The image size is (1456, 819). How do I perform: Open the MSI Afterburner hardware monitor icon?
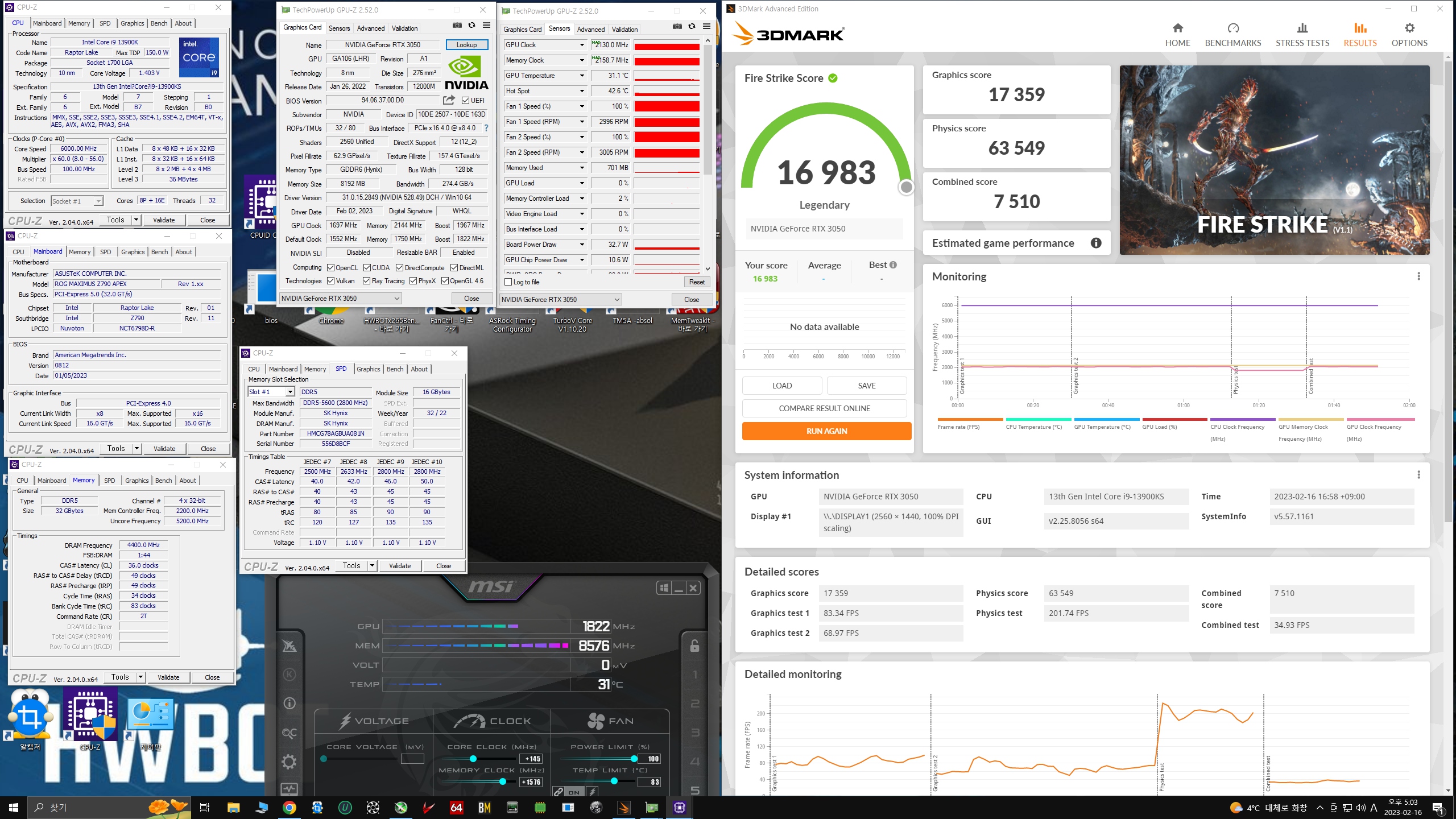click(289, 789)
